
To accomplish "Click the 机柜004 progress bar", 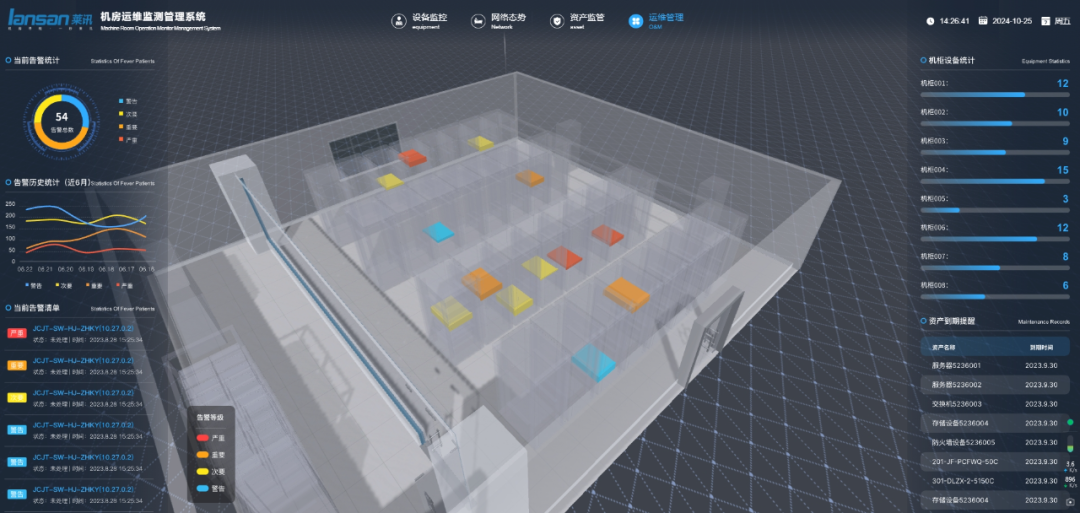I will (x=995, y=181).
